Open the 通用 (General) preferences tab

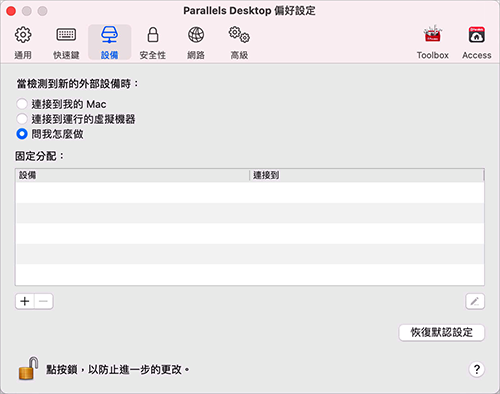pos(23,43)
